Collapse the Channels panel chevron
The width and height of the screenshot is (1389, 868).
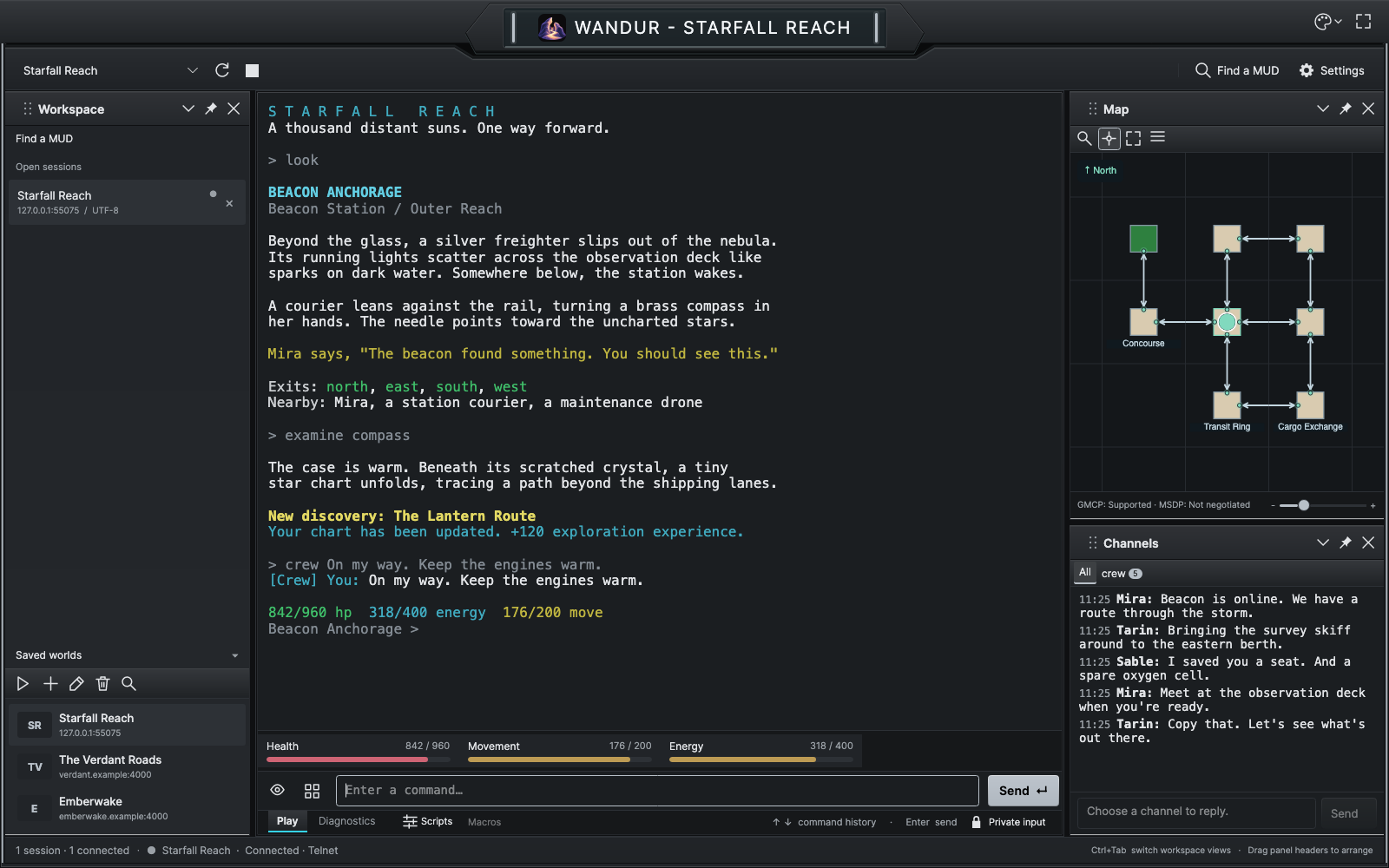pos(1322,542)
